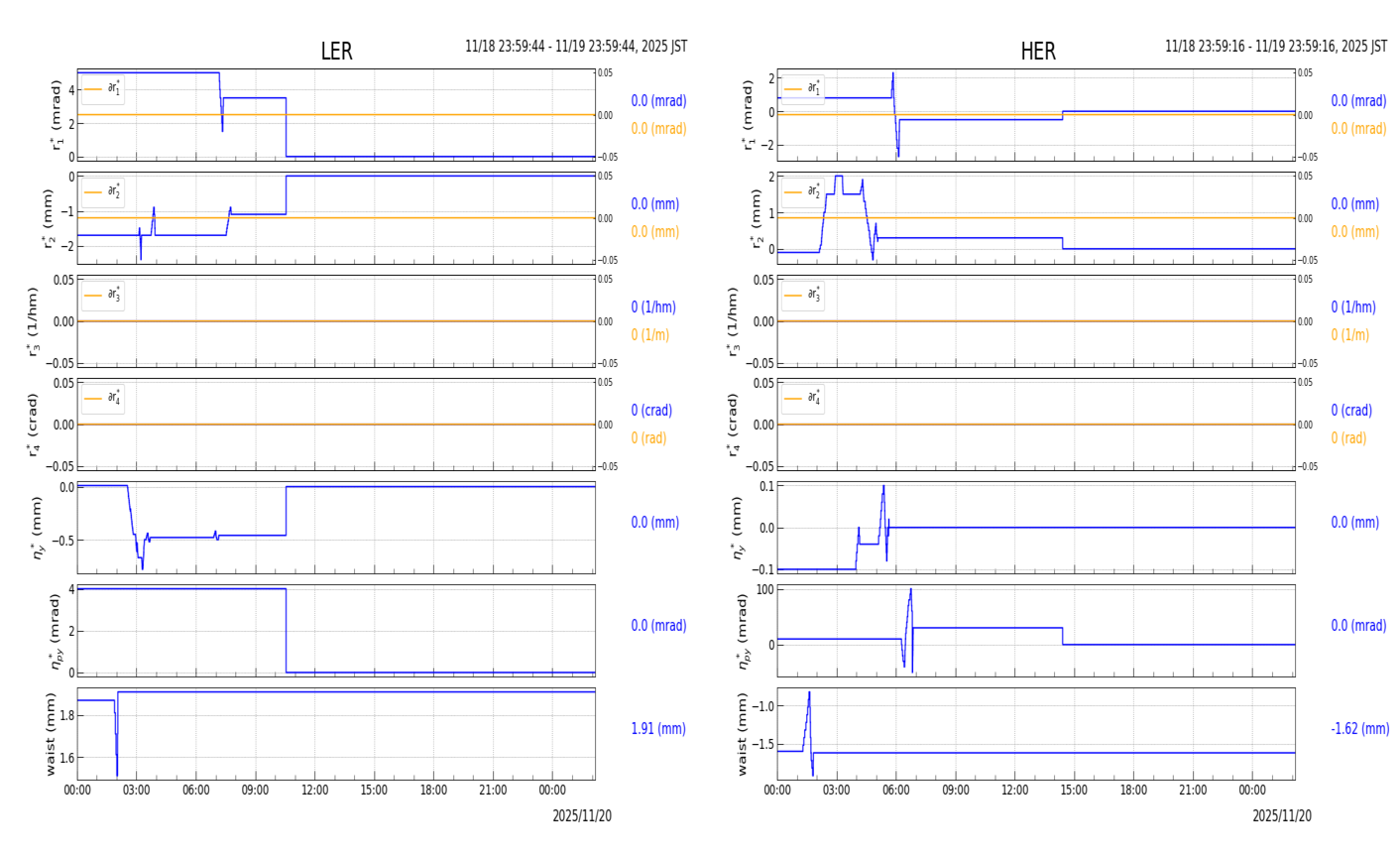Select 0.0 (mm) value beside HER ηy* plot
This screenshot has width=1400, height=857.
pos(1355,523)
